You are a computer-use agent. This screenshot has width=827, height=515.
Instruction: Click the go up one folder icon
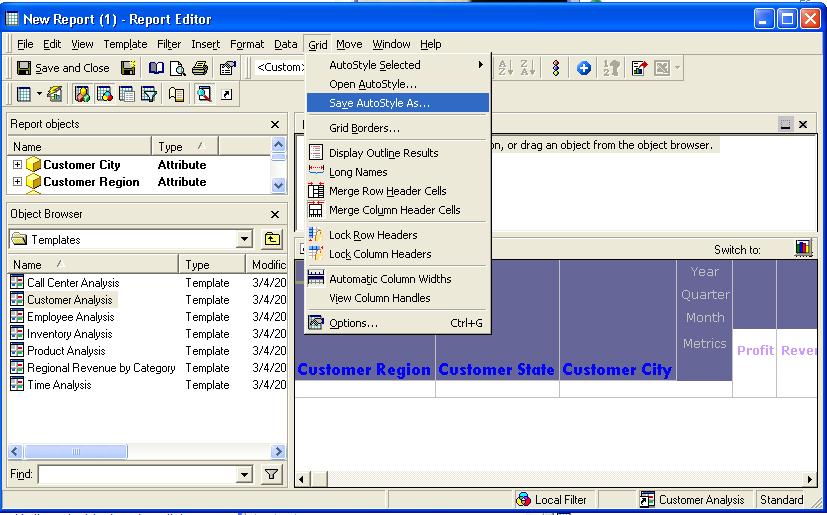[272, 239]
